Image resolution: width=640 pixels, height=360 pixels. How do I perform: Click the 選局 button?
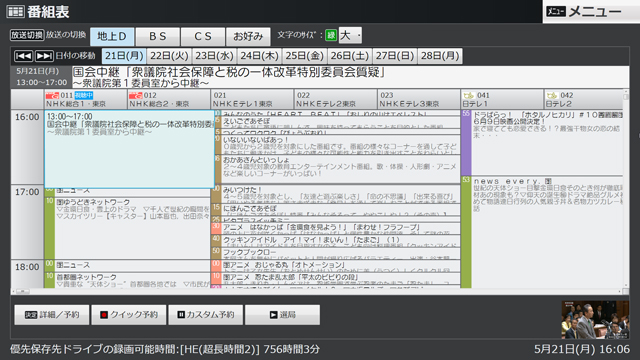pyautogui.click(x=282, y=315)
